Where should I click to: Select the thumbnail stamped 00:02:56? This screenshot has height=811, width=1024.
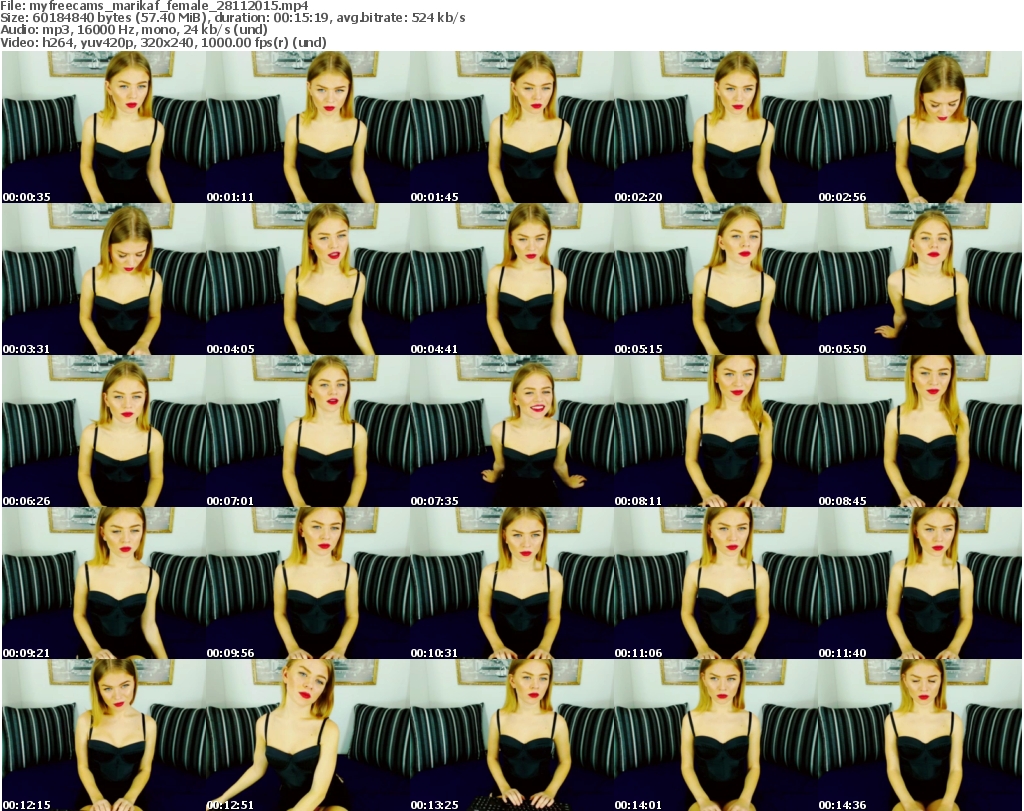point(920,127)
